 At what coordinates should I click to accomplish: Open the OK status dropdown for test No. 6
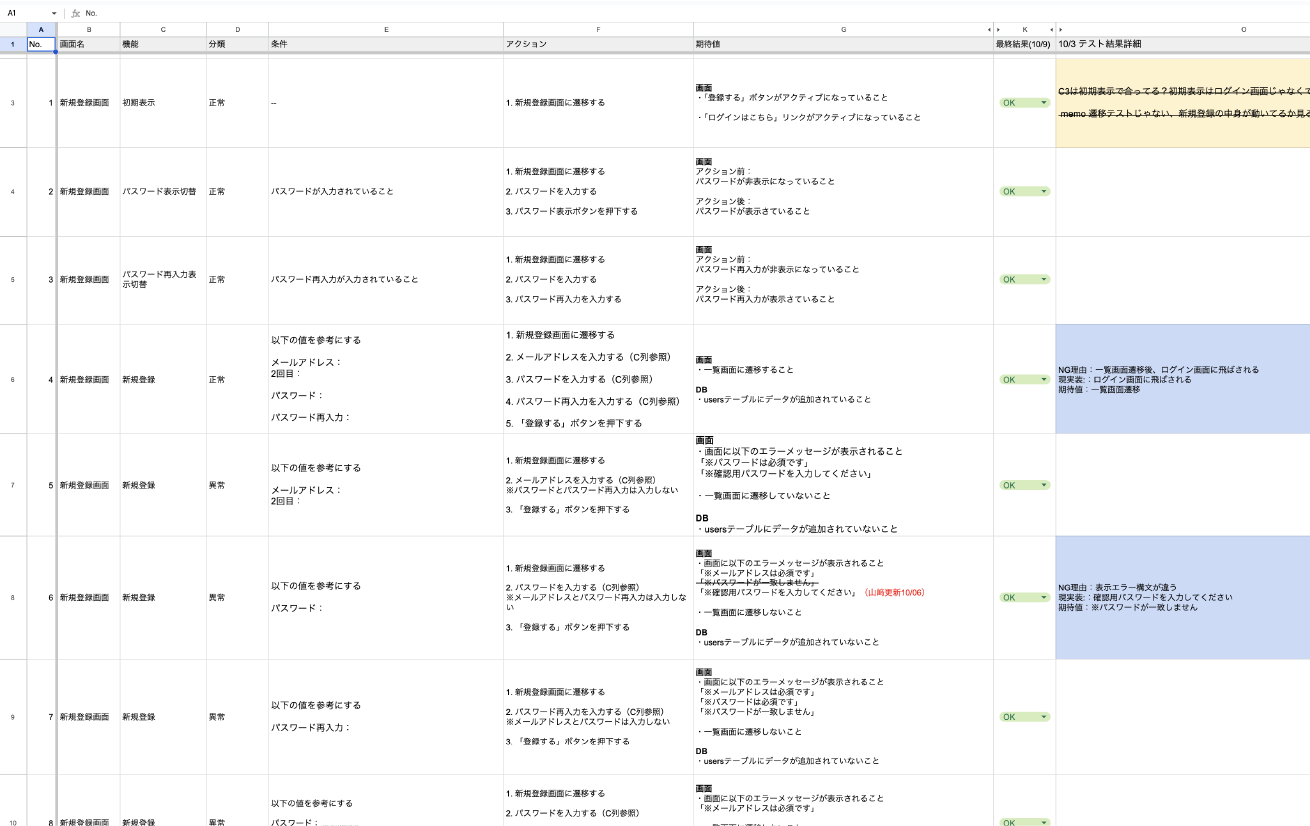pos(1044,597)
